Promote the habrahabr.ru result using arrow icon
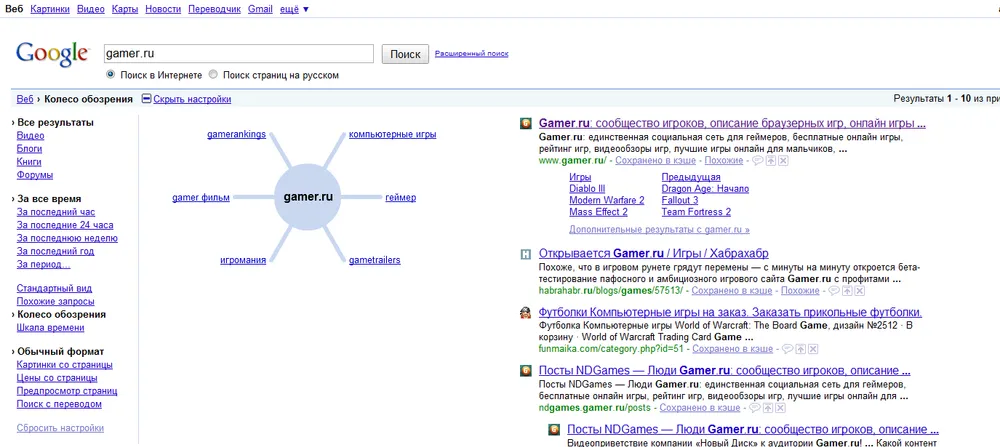This screenshot has width=1000, height=447. (848, 291)
